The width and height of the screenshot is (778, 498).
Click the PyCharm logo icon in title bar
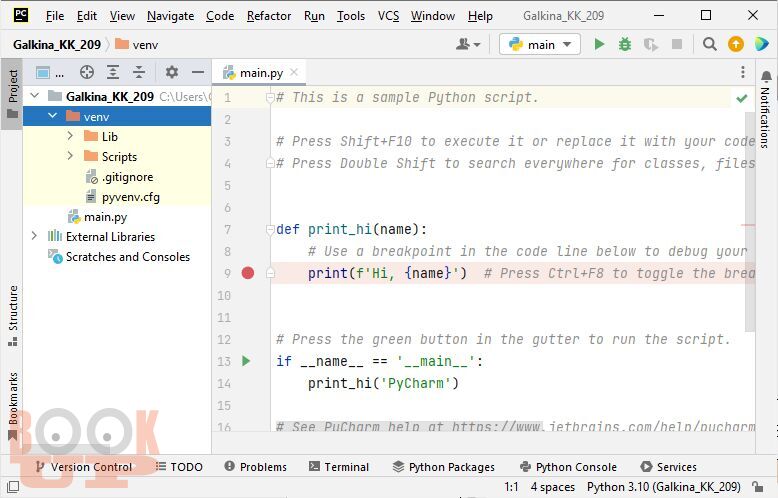click(x=20, y=15)
